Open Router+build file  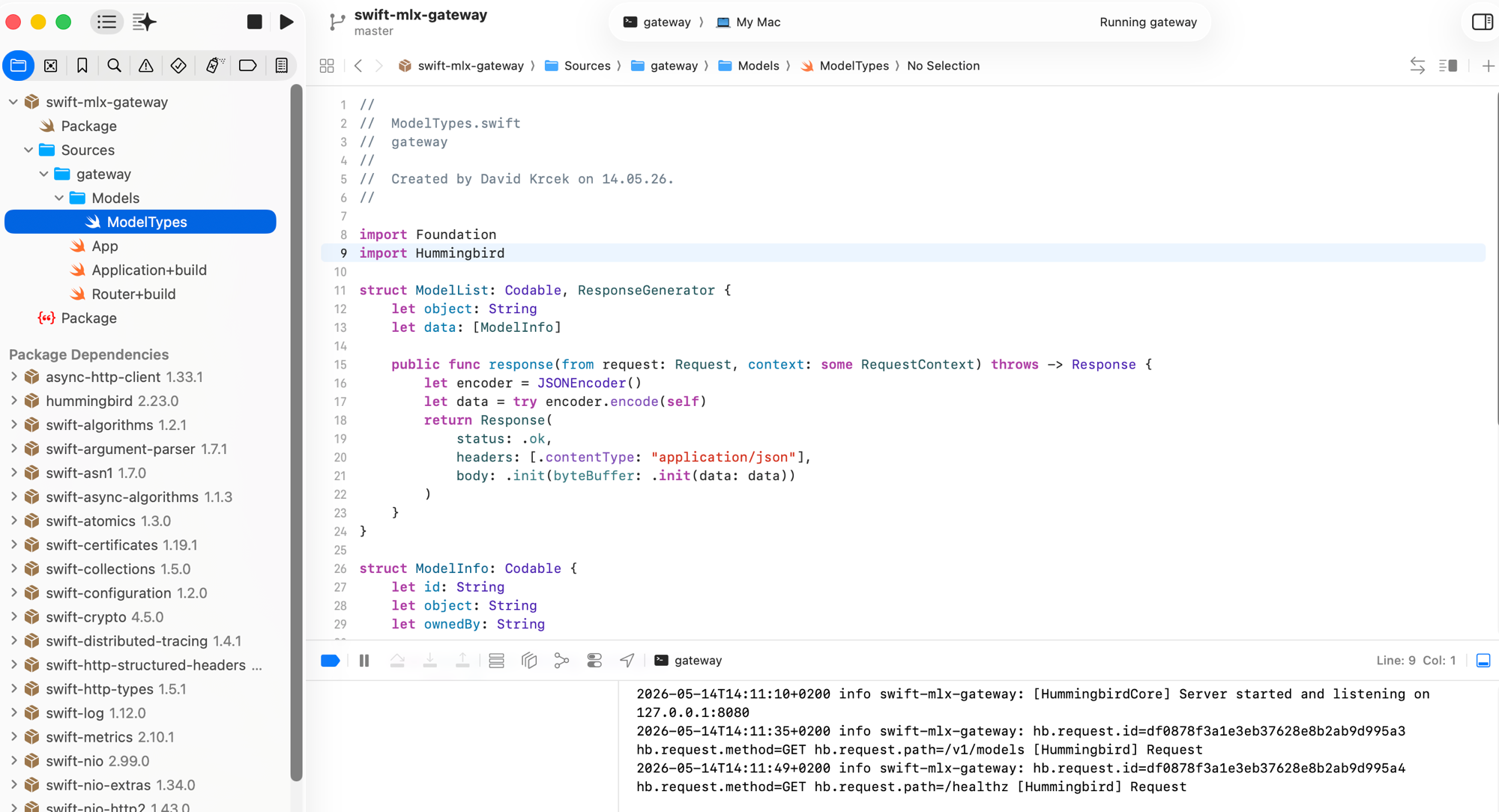(x=133, y=294)
